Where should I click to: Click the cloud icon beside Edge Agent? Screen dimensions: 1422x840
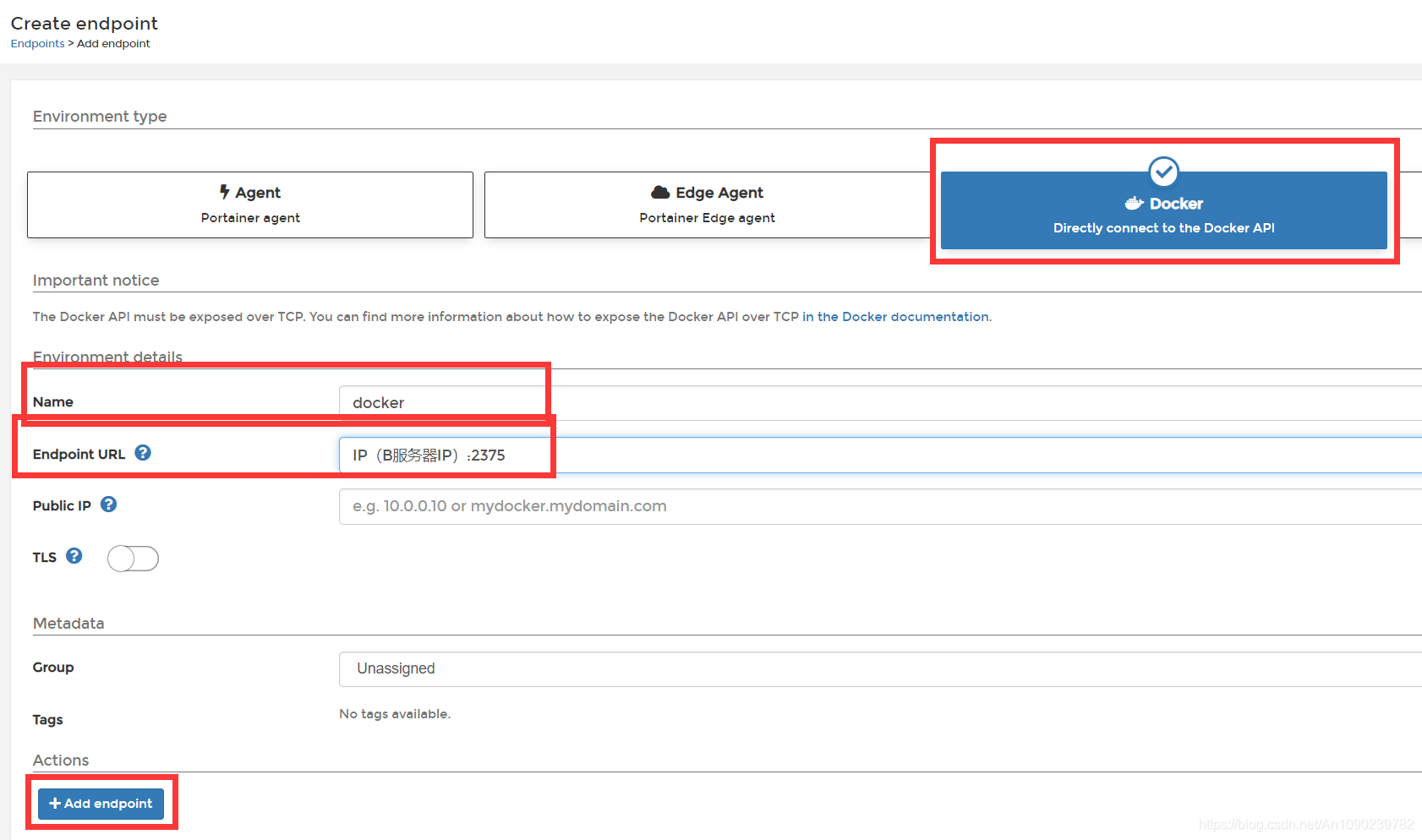pos(660,193)
